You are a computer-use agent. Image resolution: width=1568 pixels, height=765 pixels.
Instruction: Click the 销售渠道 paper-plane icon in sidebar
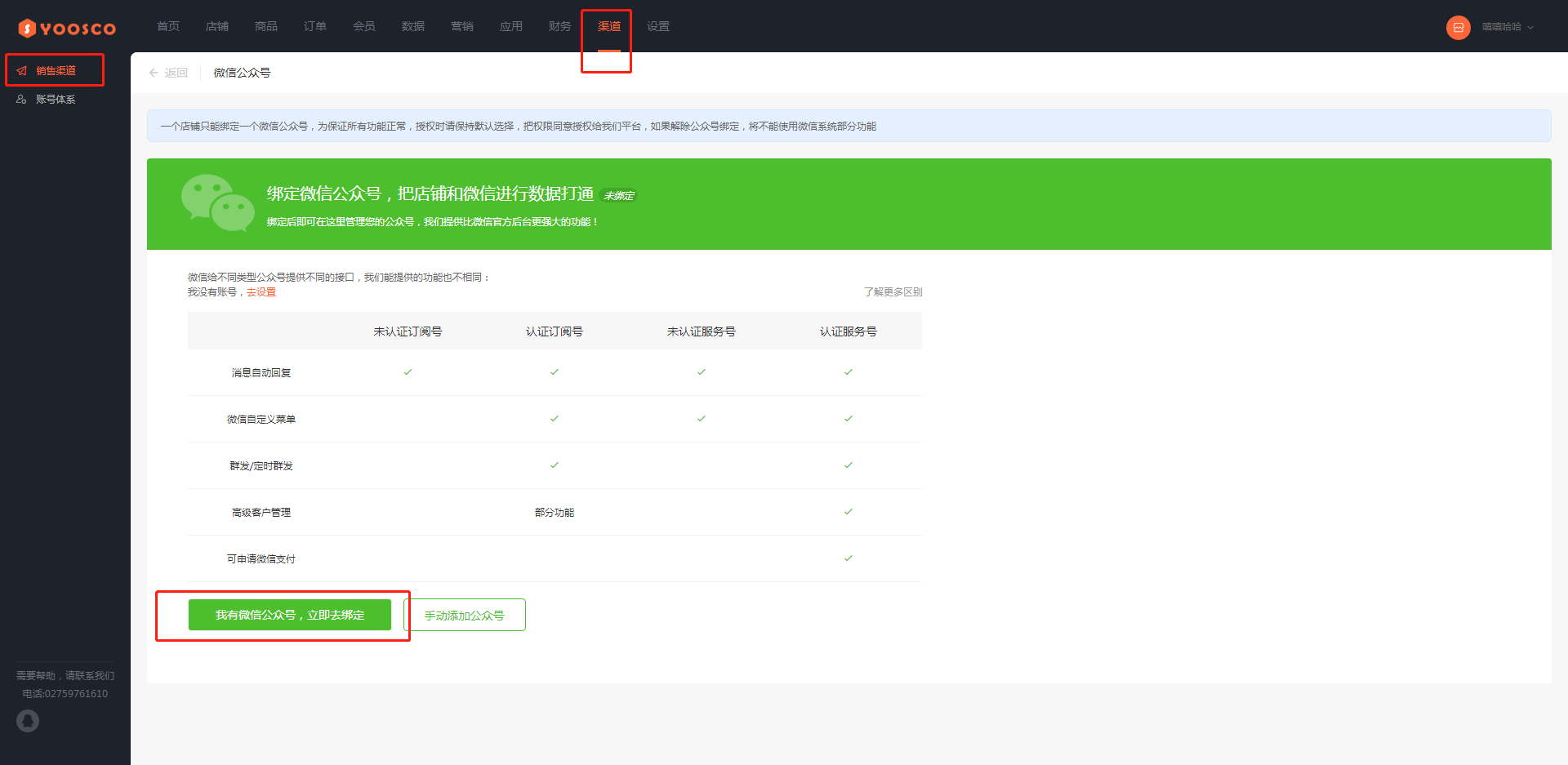[22, 71]
